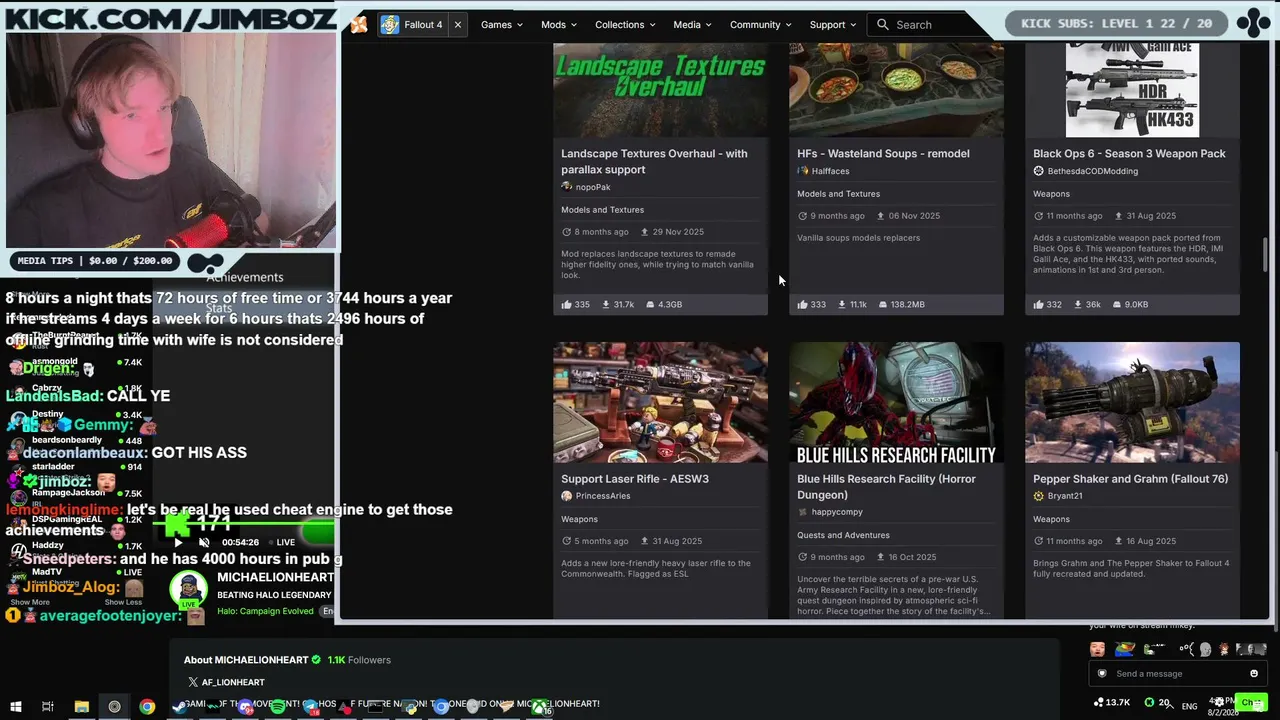This screenshot has height=720, width=1280.
Task: Open the Pepper Shaker and Grahm thumbnail
Action: 1132,402
